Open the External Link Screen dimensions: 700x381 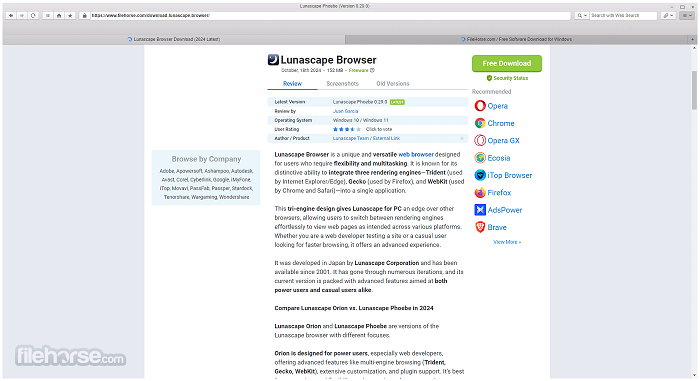pyautogui.click(x=387, y=138)
